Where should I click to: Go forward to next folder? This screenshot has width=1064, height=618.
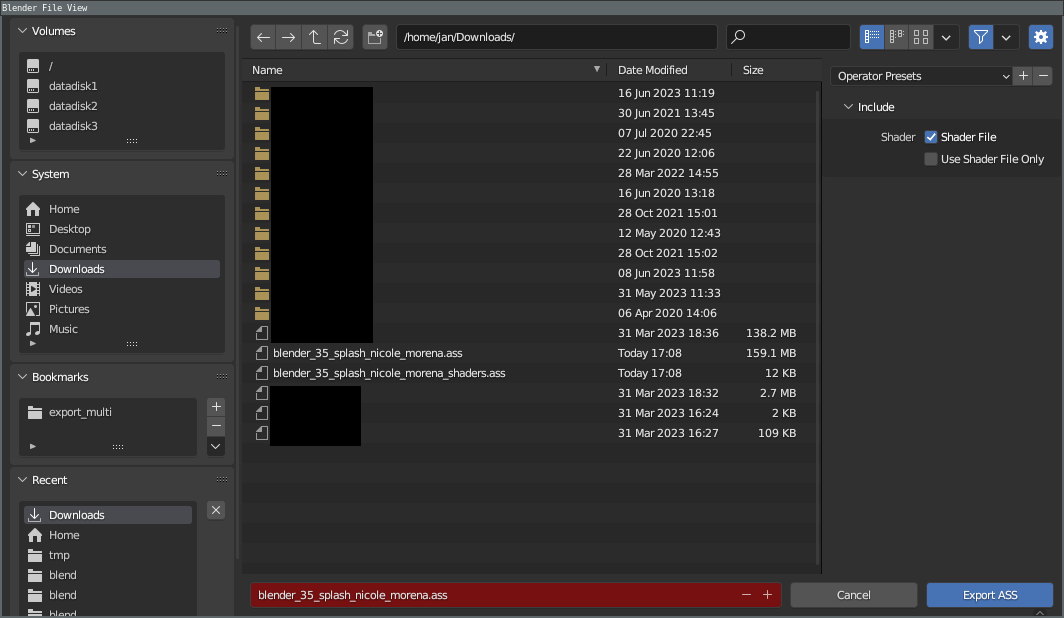pyautogui.click(x=288, y=37)
